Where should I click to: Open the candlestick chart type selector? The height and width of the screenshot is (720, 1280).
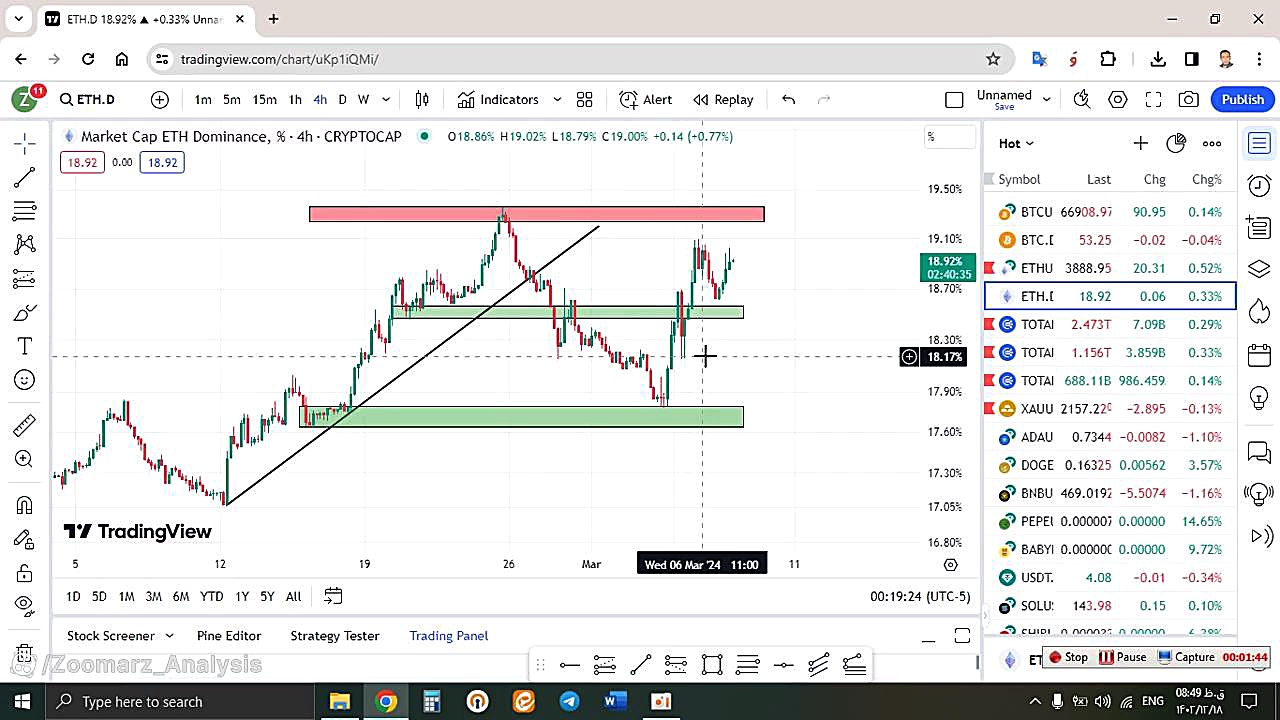click(422, 99)
